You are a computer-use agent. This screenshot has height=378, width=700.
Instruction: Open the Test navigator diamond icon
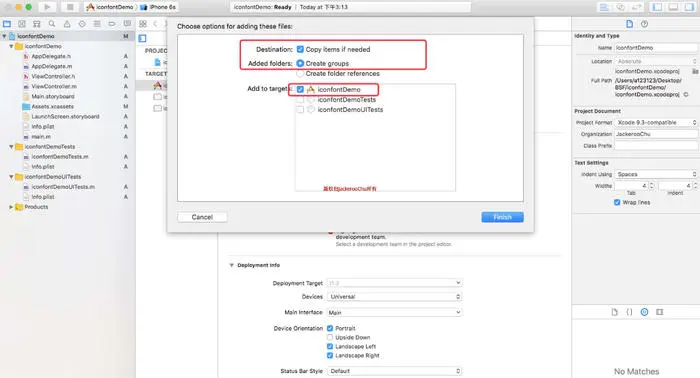[x=82, y=24]
